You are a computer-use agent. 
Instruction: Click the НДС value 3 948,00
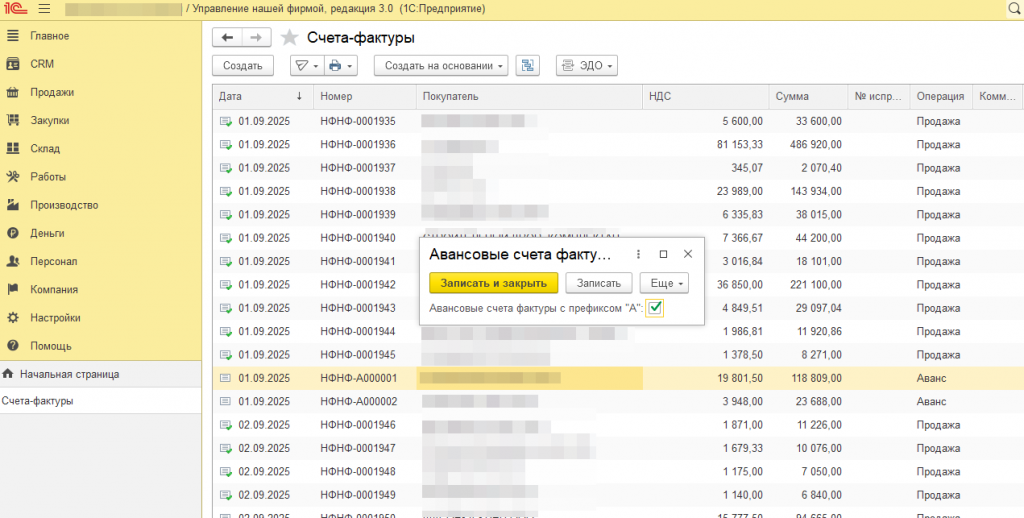tap(743, 402)
